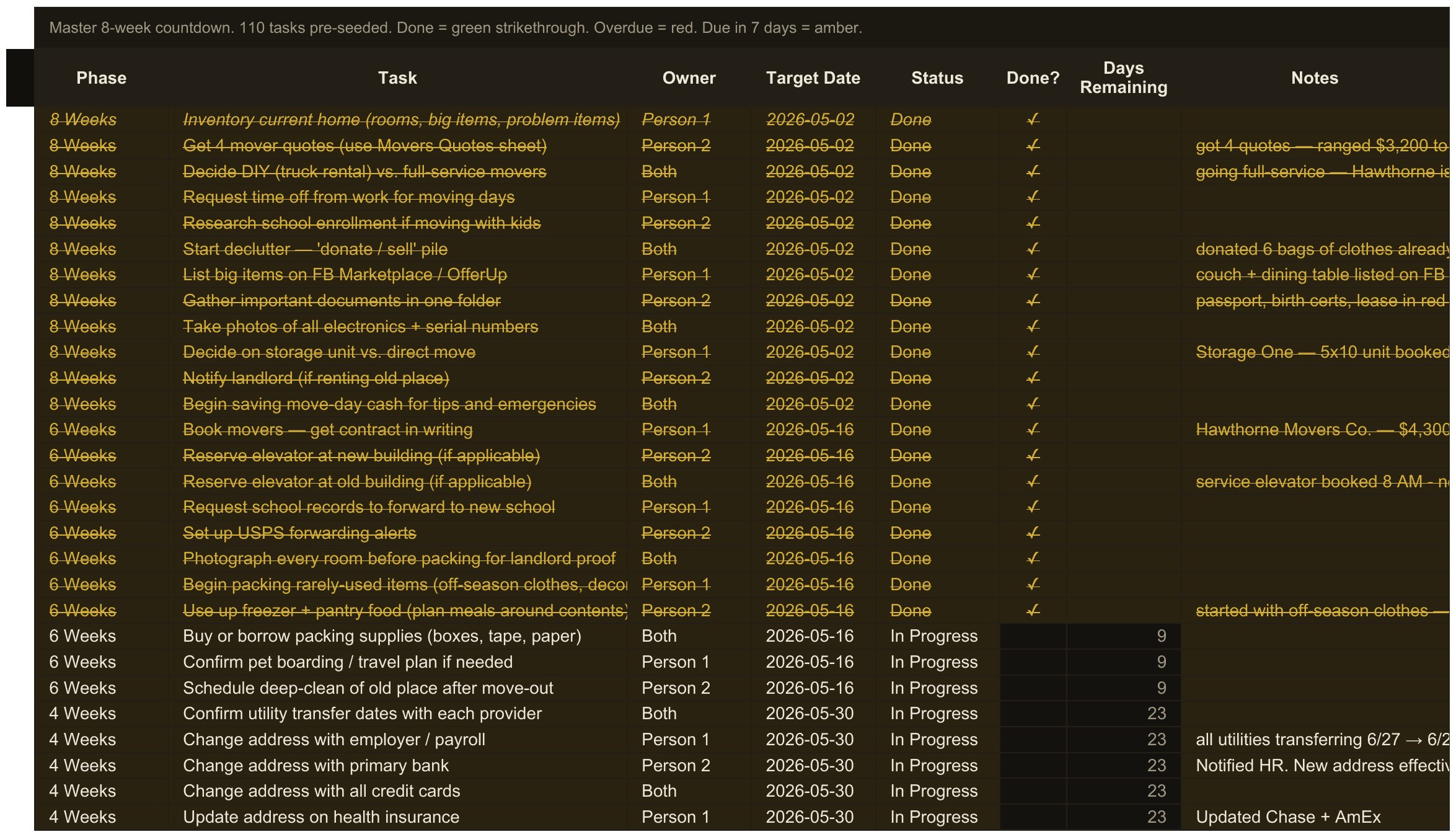The width and height of the screenshot is (1456, 837).
Task: Toggle Done checkmark for Set up USPS forwarding alerts
Action: [1033, 533]
